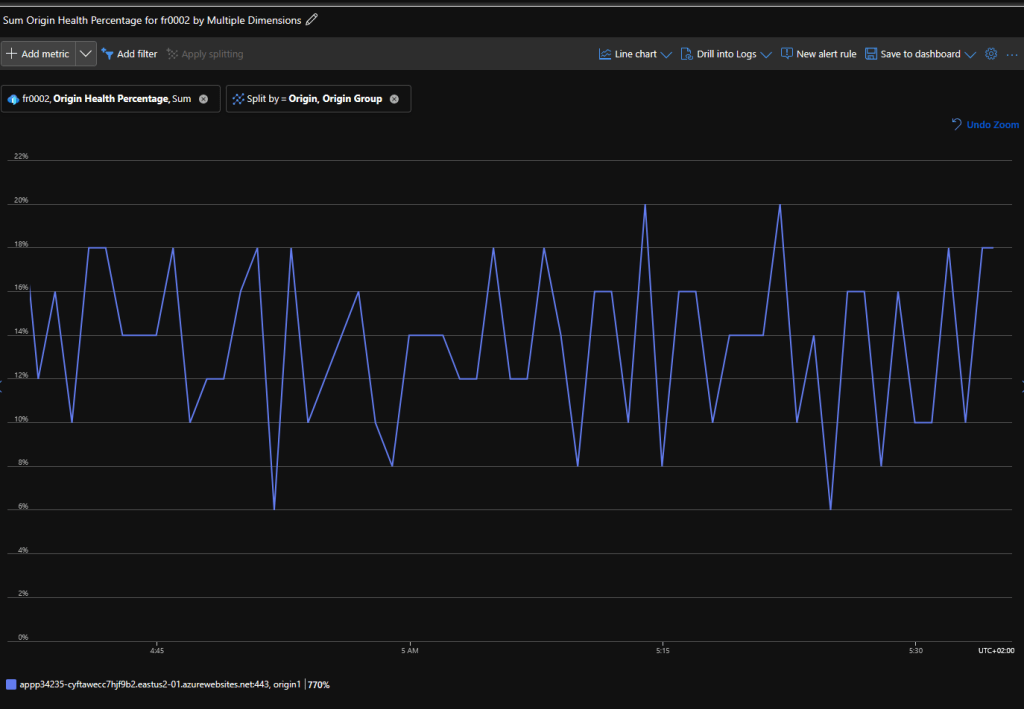Expand the Save to dashboard chevron
Screen dimensions: 1024x709
click(970, 54)
